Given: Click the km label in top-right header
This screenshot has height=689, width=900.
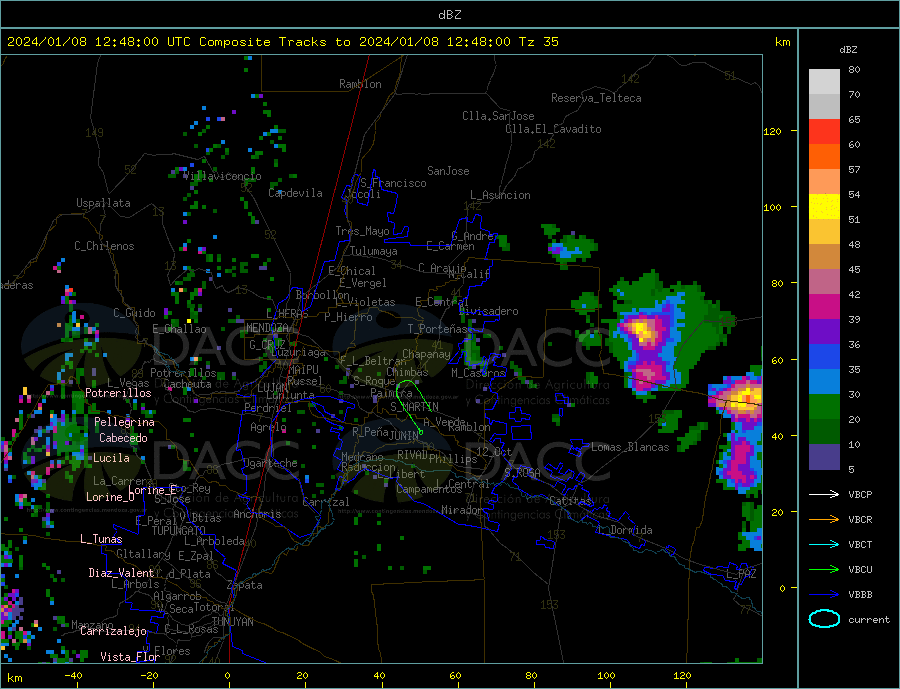Looking at the screenshot, I should point(782,42).
